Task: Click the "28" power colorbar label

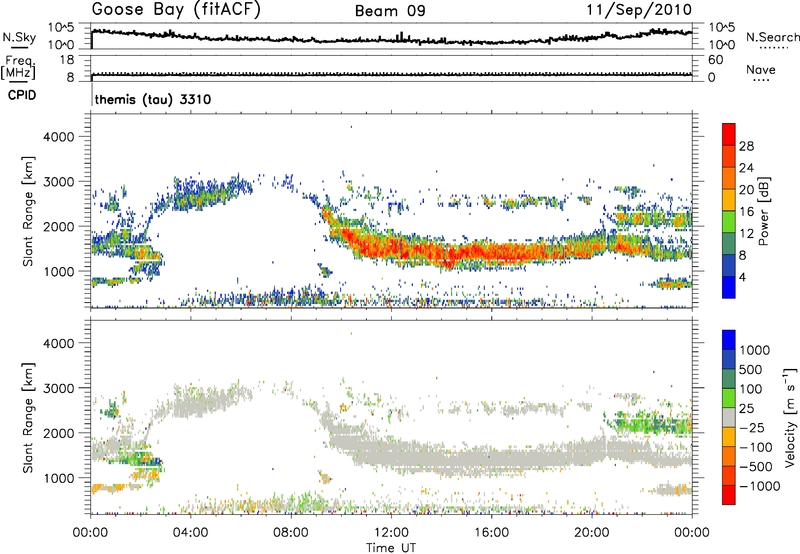Action: pyautogui.click(x=746, y=146)
